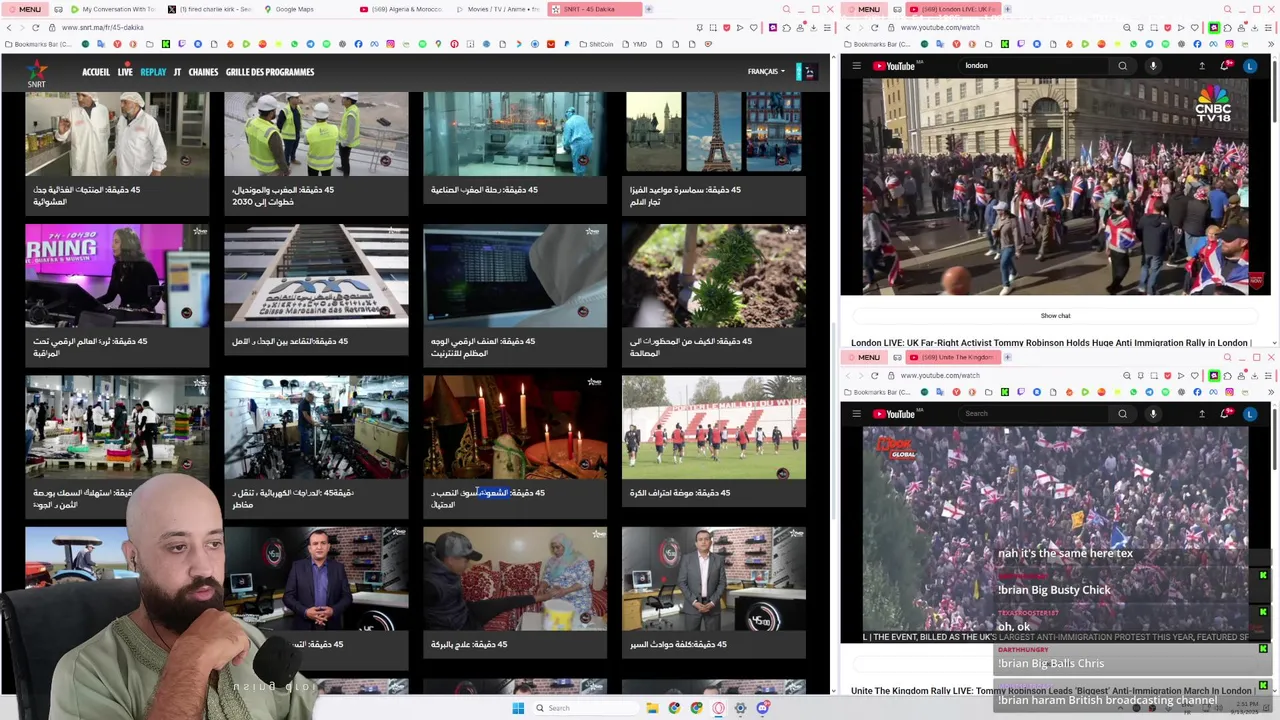
Task: Open notifications in Unite The Kingdom window
Action: (1225, 414)
